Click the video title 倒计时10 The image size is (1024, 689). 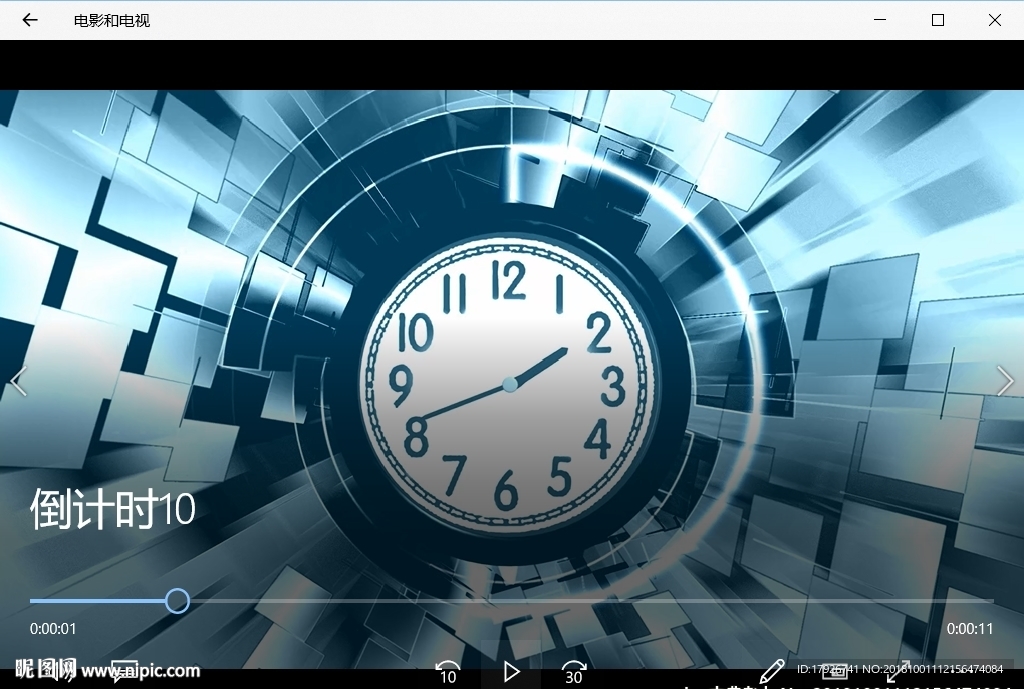[x=113, y=509]
